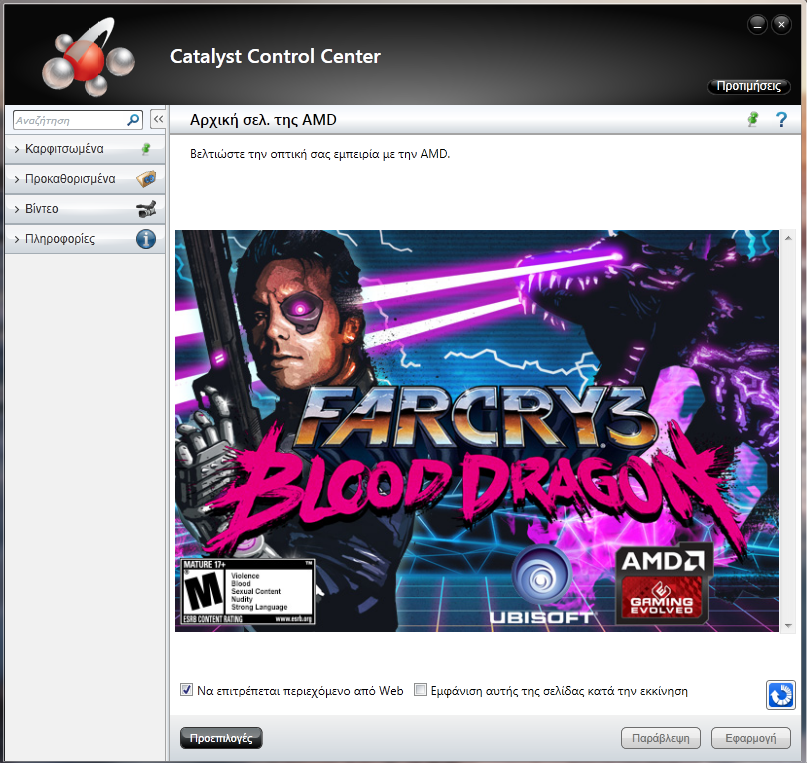
Task: Click the banner scrollbar down arrow
Action: tap(788, 626)
